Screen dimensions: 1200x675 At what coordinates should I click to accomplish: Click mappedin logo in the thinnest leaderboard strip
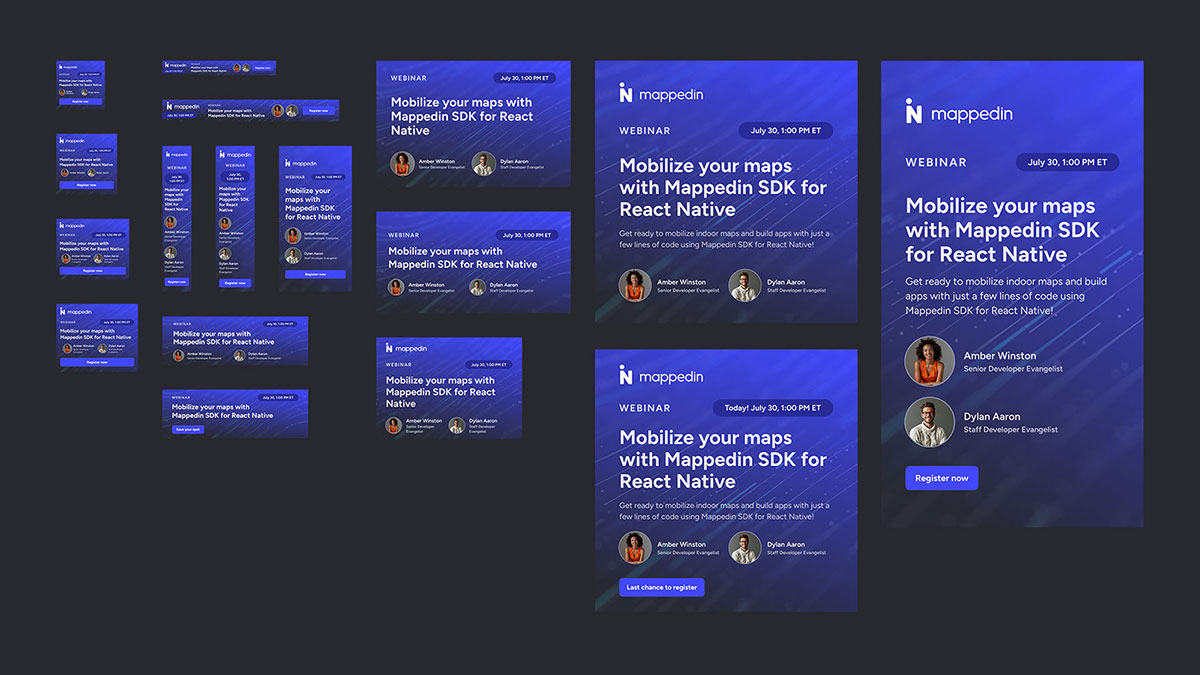pyautogui.click(x=175, y=65)
